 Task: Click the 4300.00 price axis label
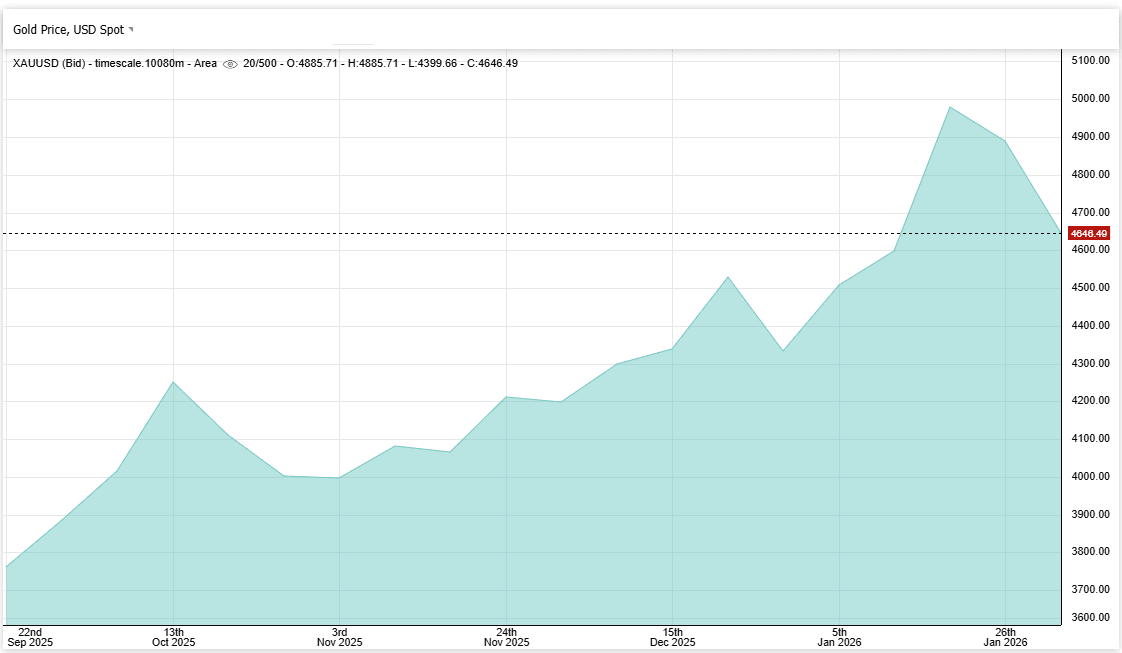(x=1091, y=363)
